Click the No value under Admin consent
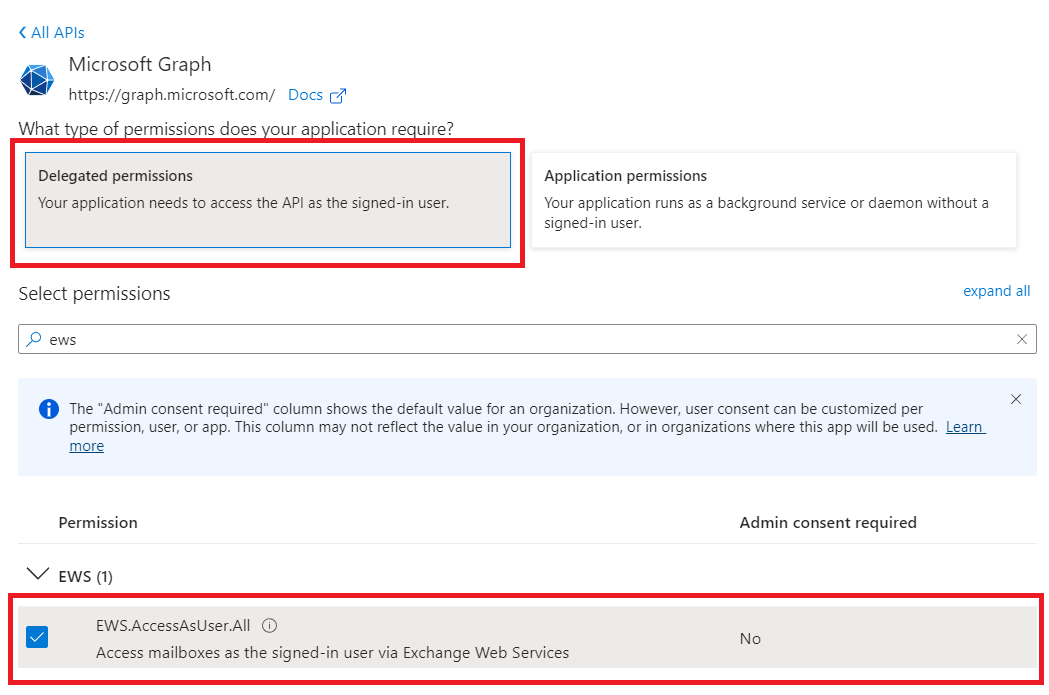The height and width of the screenshot is (695, 1049). point(750,639)
